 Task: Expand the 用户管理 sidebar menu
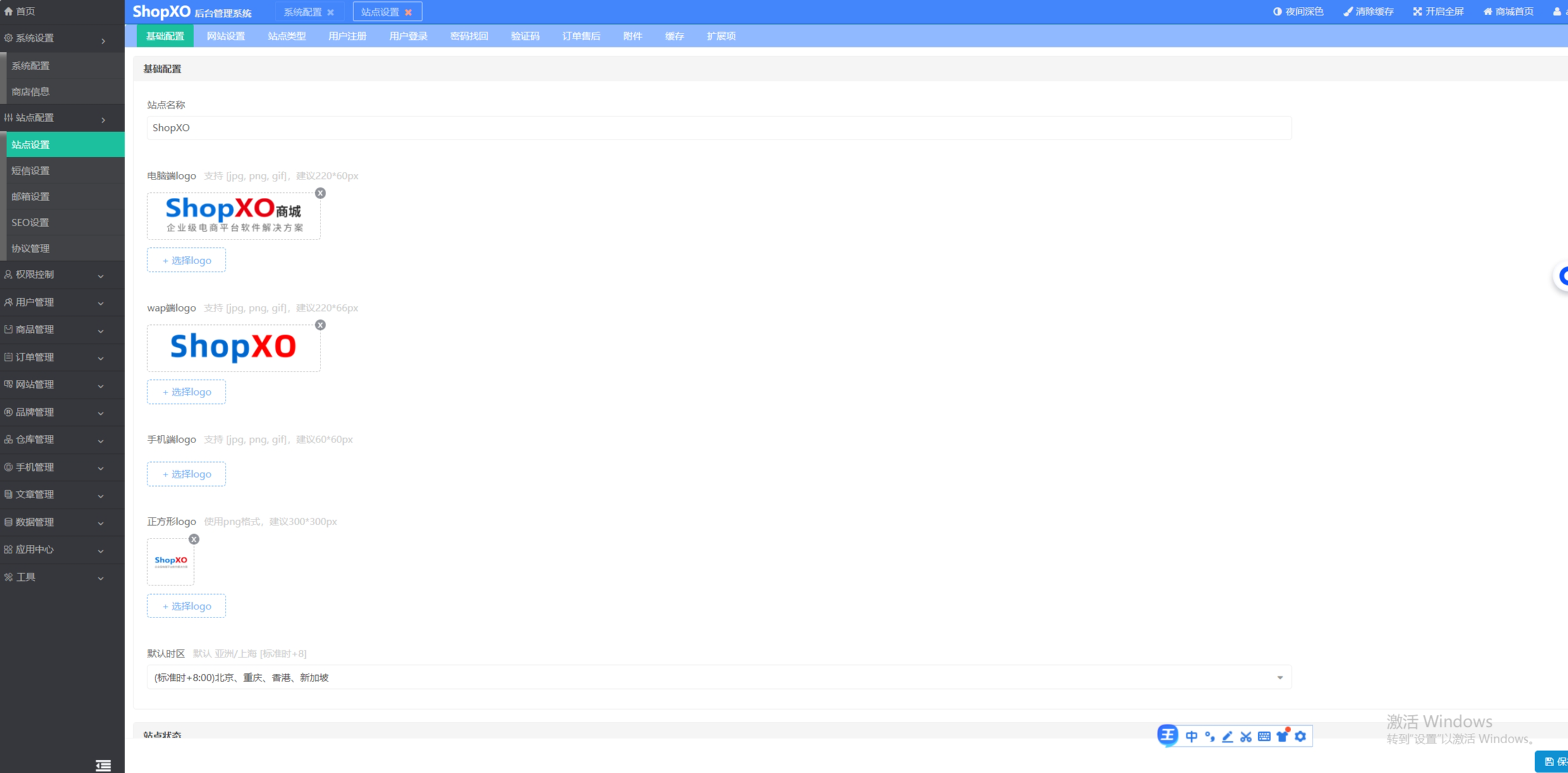pyautogui.click(x=62, y=302)
